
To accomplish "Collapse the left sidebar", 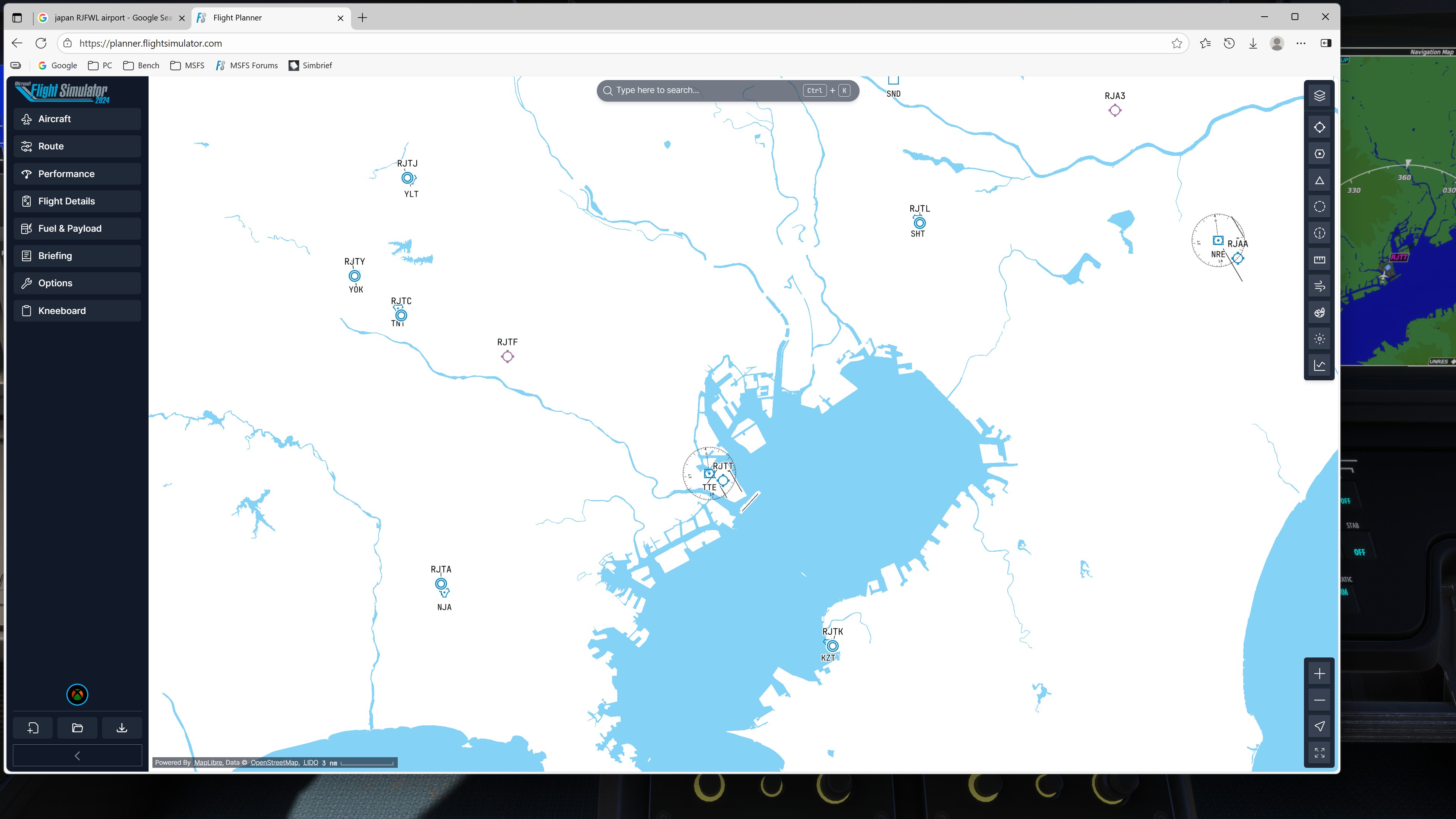I will [77, 756].
